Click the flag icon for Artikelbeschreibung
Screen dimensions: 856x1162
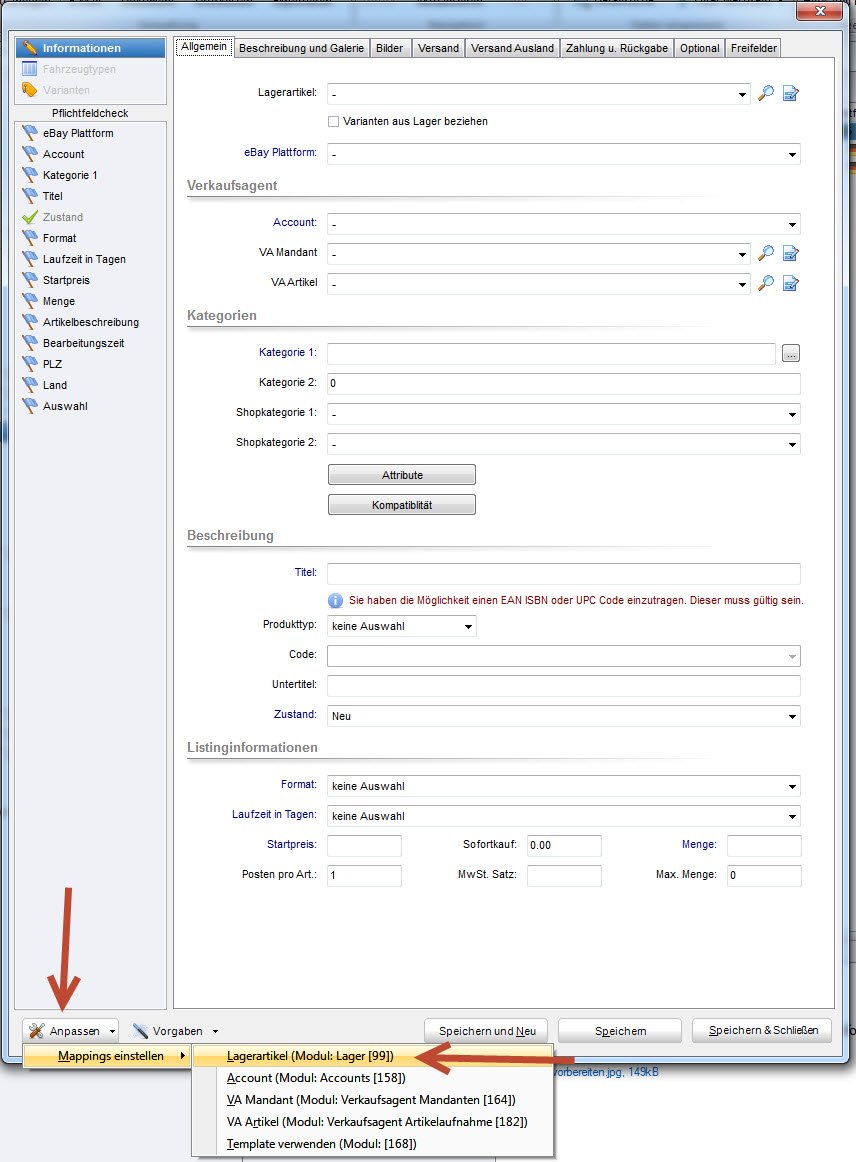point(30,322)
